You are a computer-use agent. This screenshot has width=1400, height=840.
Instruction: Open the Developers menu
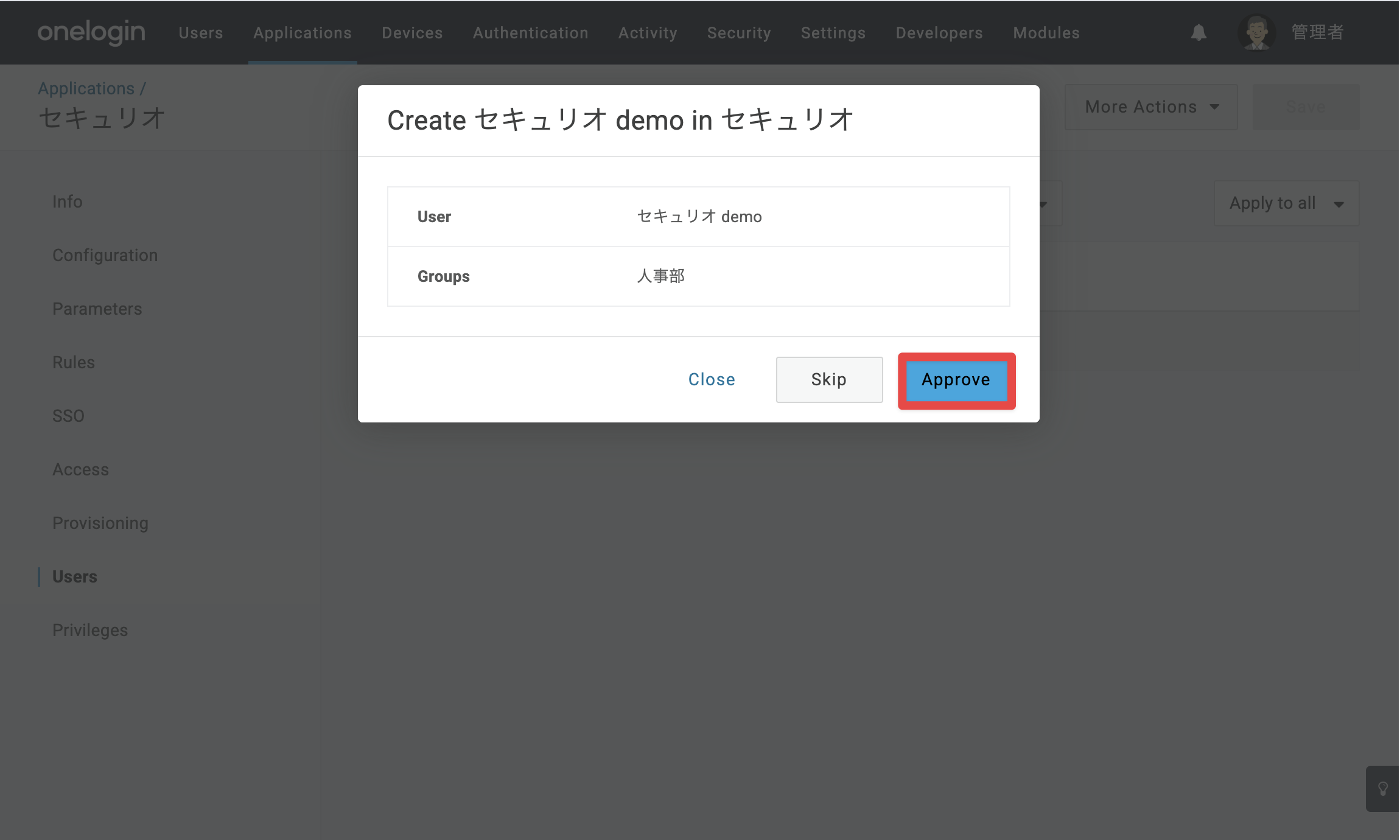point(939,33)
